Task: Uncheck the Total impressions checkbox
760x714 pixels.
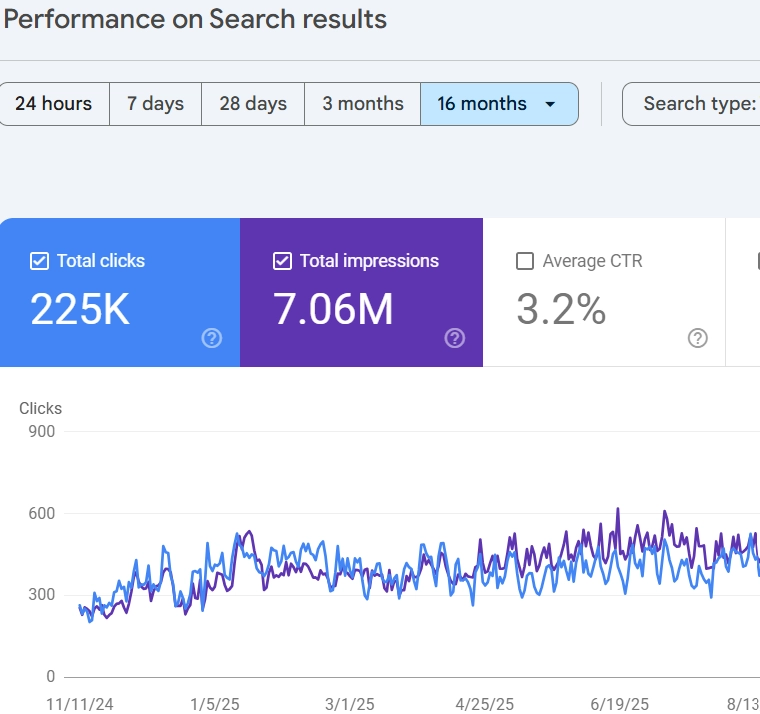Action: click(x=282, y=261)
